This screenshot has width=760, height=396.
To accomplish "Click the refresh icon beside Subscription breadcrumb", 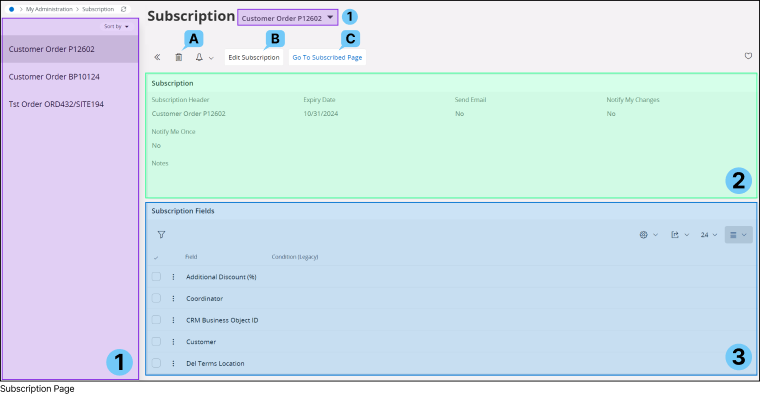I will (124, 9).
